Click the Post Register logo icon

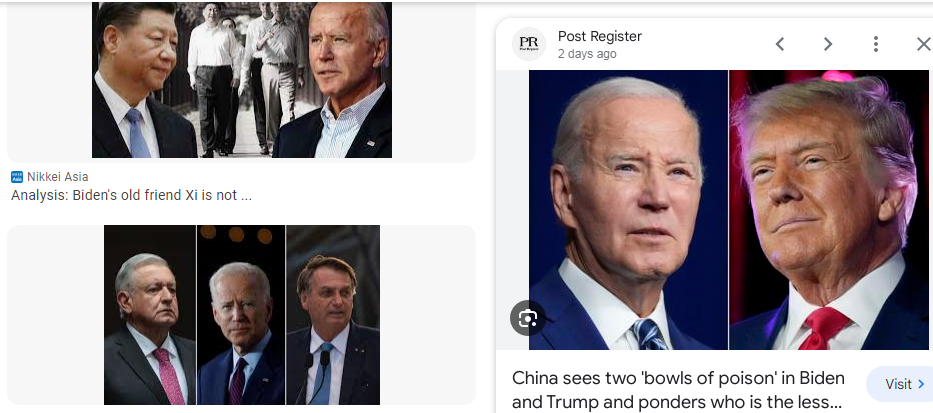[528, 44]
